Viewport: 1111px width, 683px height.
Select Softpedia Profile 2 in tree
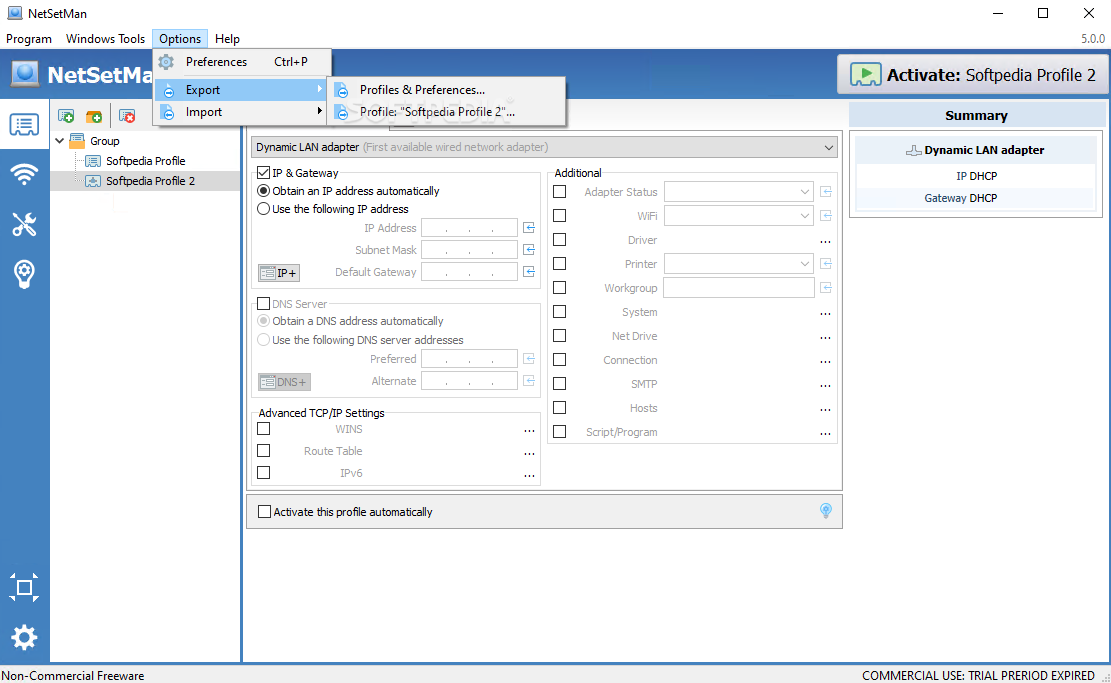tap(150, 181)
